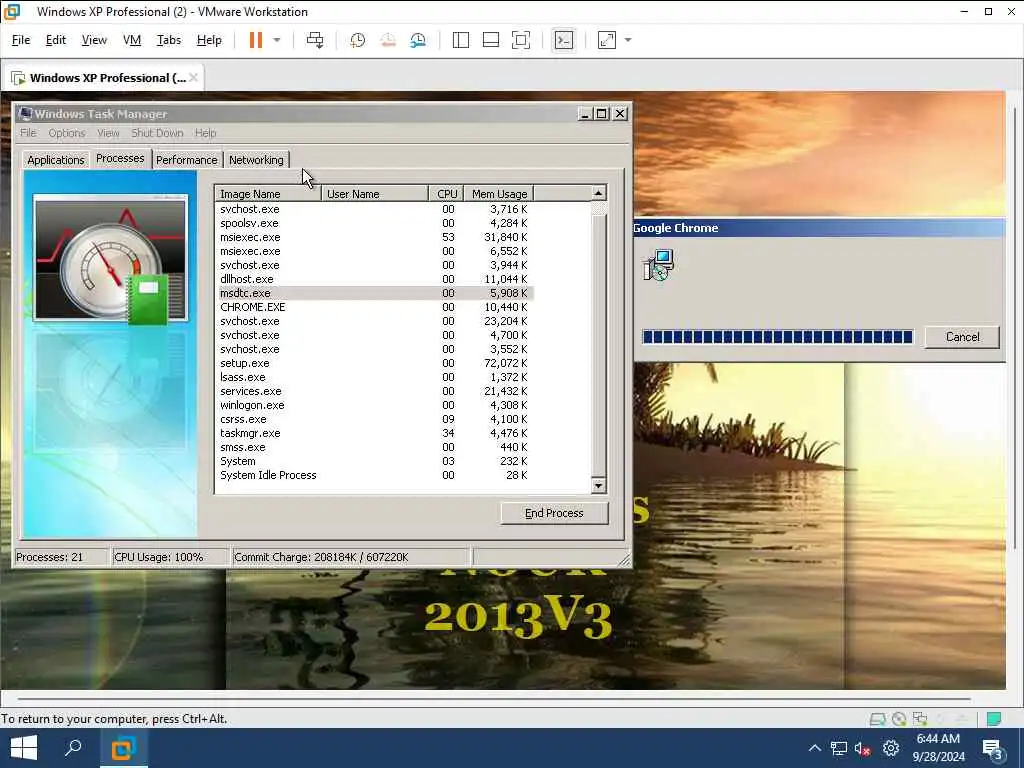
Task: Select the msdtc.exe process row
Action: pos(375,293)
